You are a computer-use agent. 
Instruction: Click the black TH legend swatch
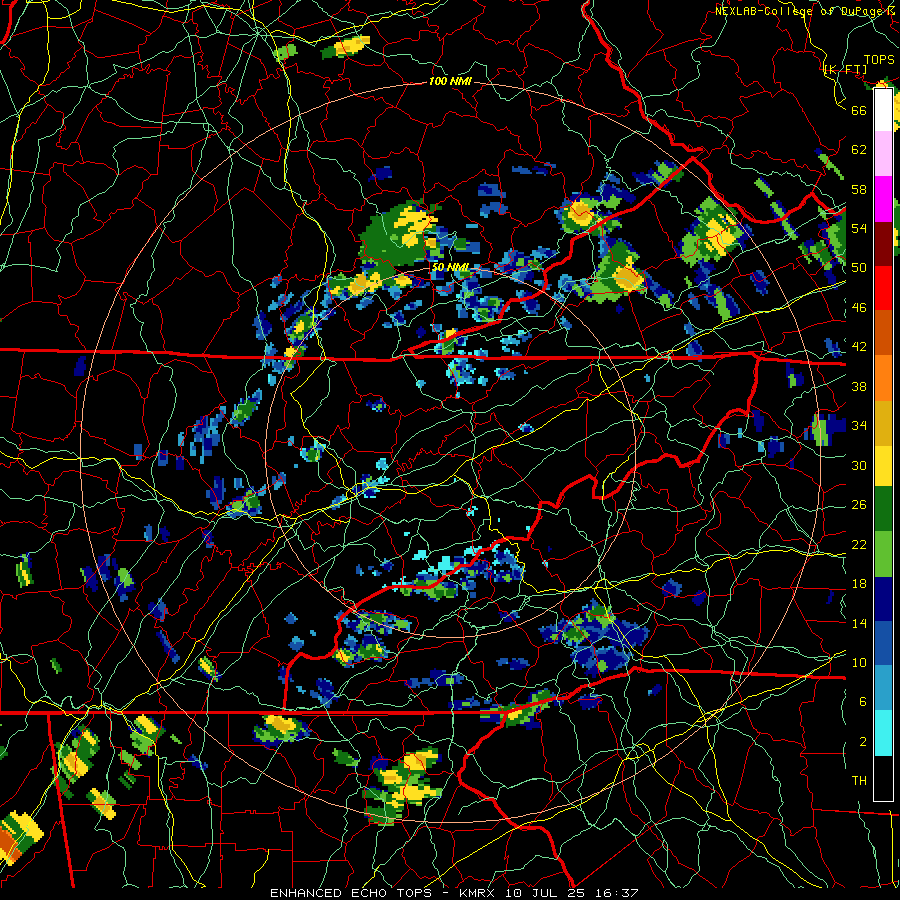[883, 778]
